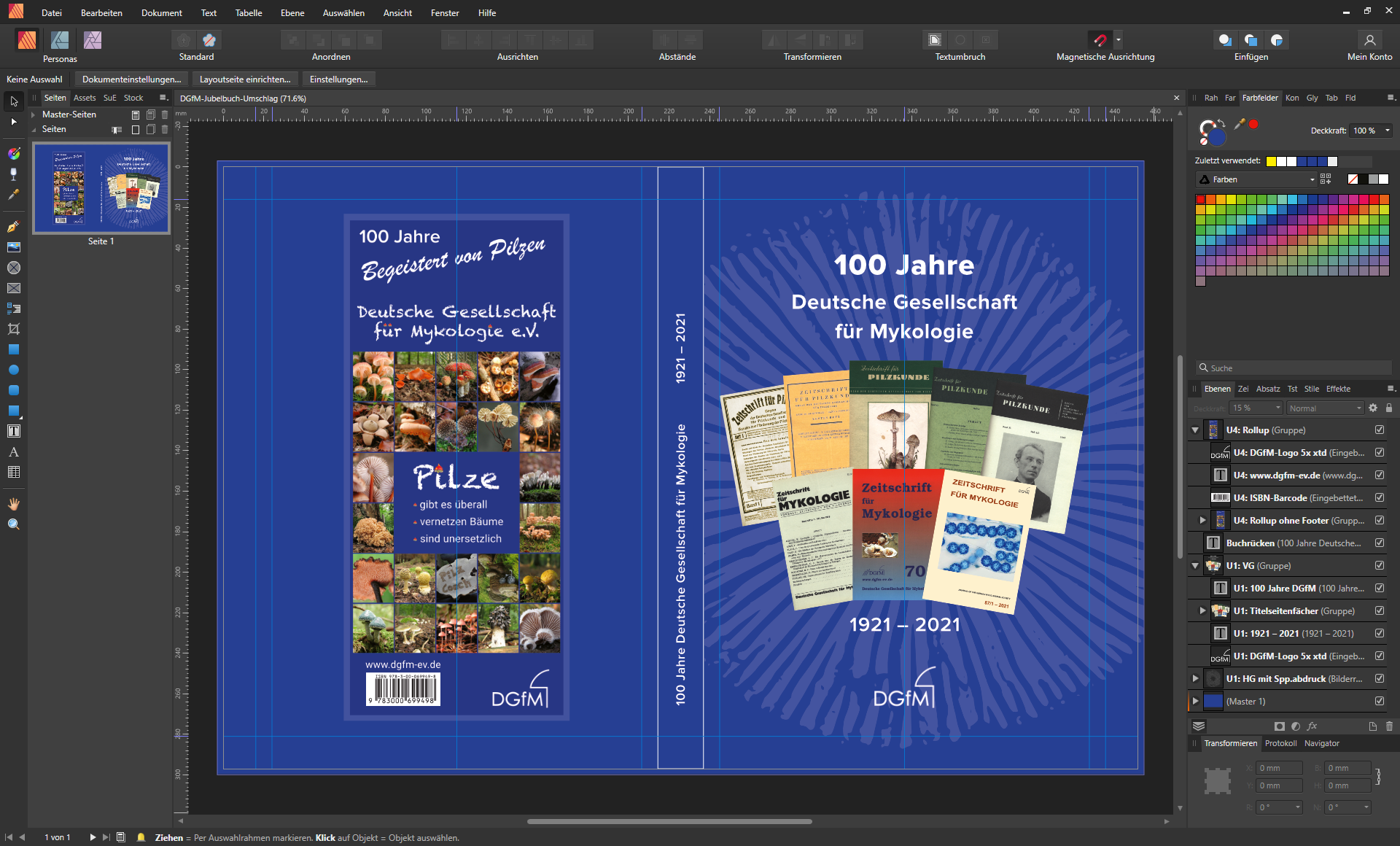1400x846 pixels.
Task: Click the blue fill color circle
Action: (1216, 137)
